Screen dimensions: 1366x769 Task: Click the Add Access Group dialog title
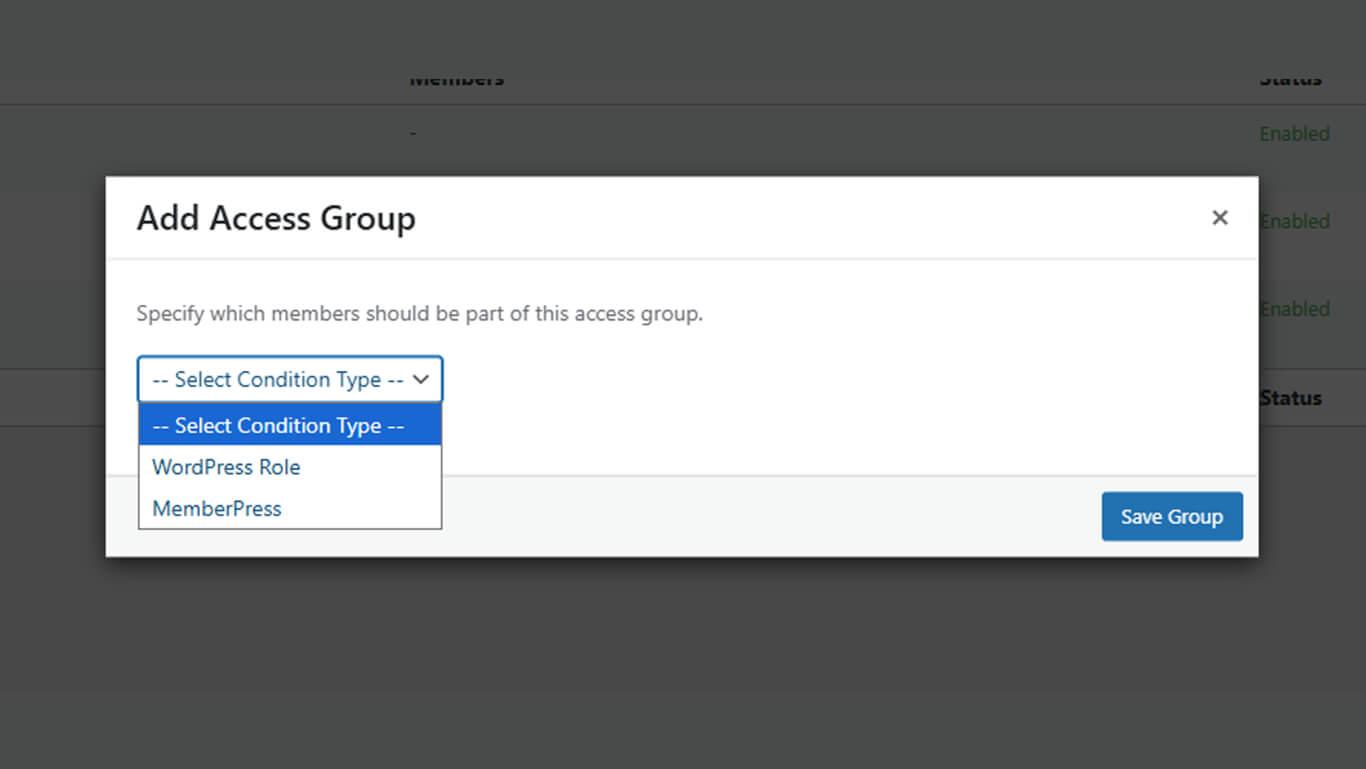[276, 218]
